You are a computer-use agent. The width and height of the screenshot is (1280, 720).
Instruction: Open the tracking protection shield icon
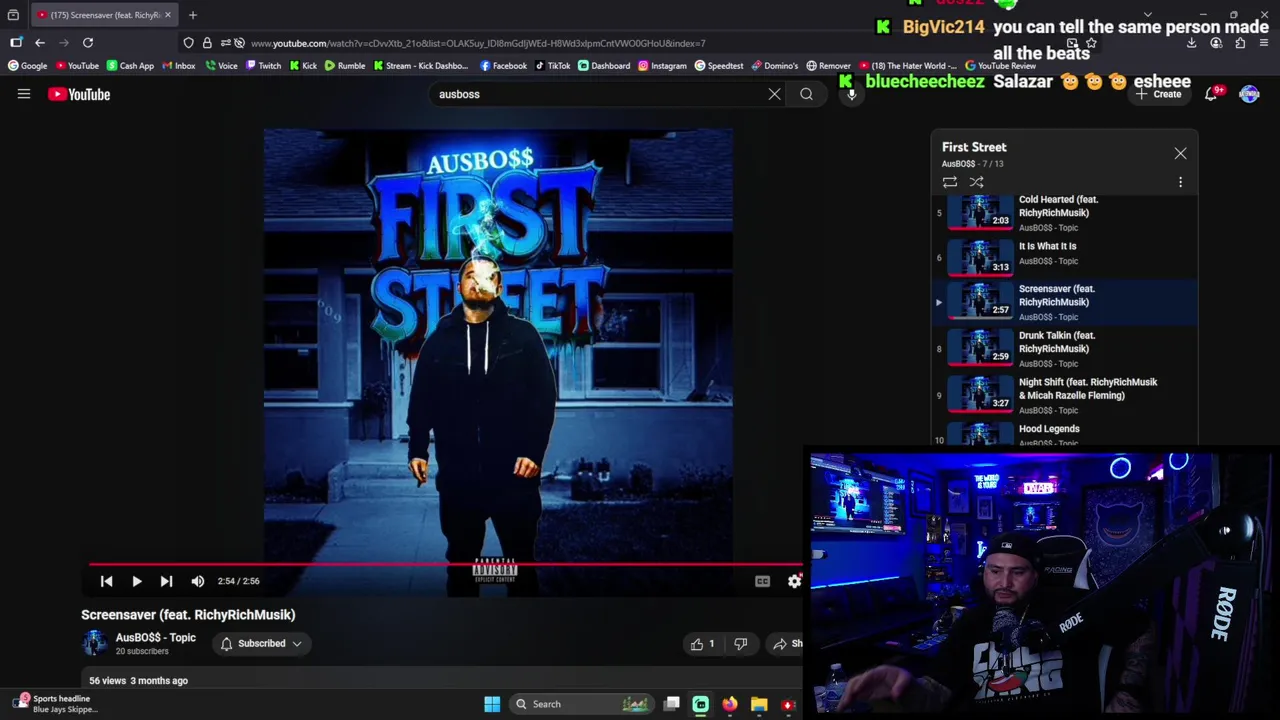(x=188, y=43)
